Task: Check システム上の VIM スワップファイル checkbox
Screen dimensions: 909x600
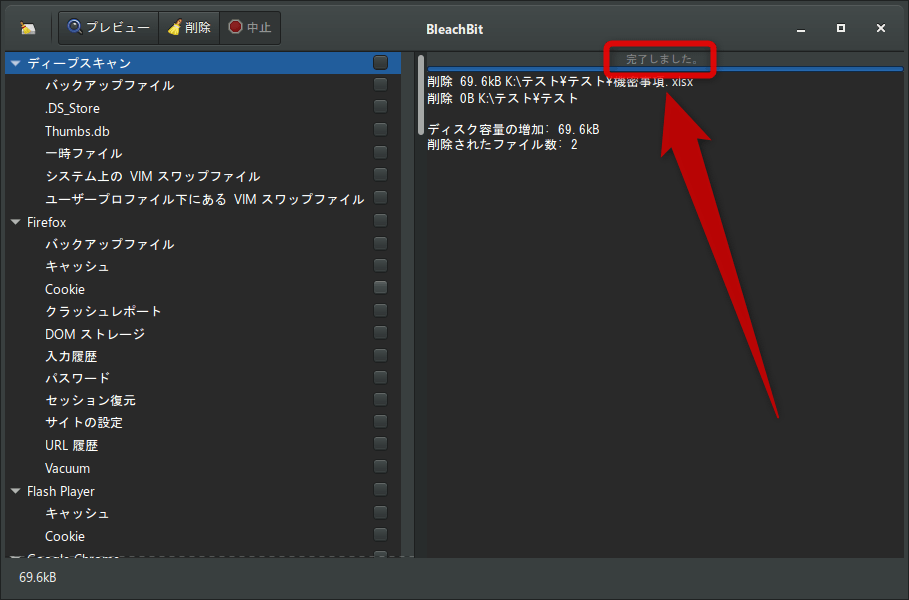Action: [380, 175]
